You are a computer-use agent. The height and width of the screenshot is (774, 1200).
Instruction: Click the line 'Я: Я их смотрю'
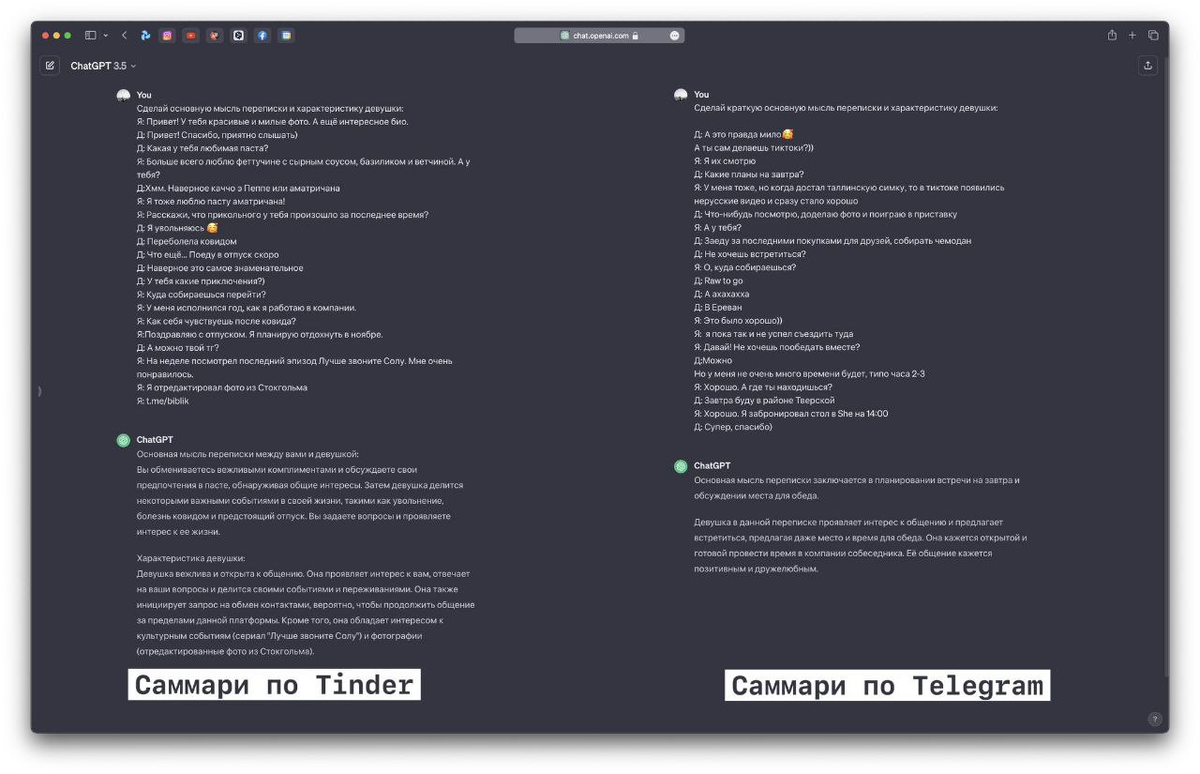(x=725, y=161)
